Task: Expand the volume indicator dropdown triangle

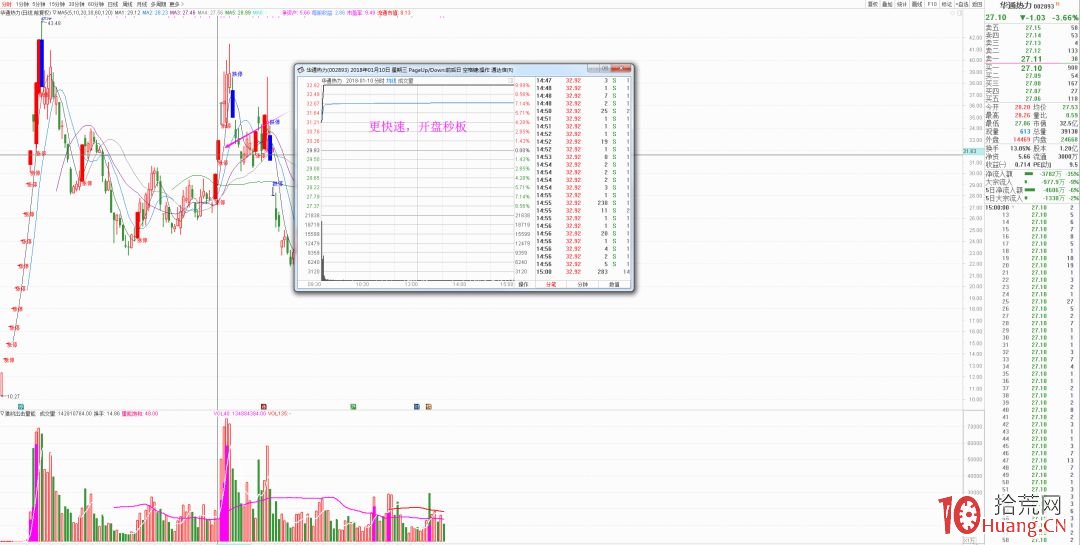Action: pyautogui.click(x=2, y=413)
